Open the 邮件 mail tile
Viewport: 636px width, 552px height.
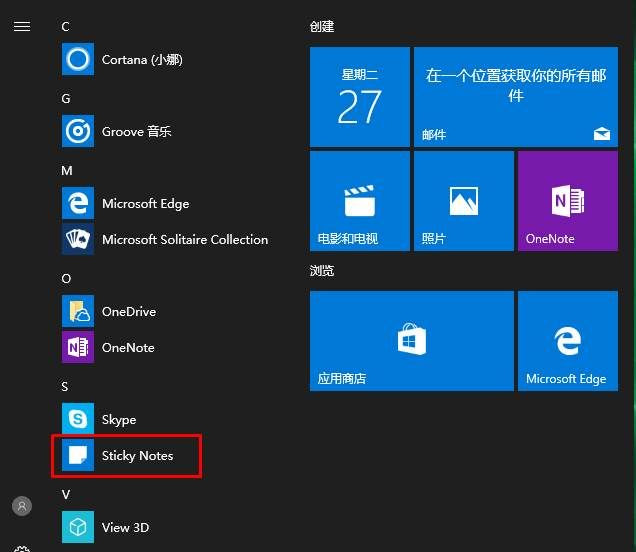[x=515, y=97]
